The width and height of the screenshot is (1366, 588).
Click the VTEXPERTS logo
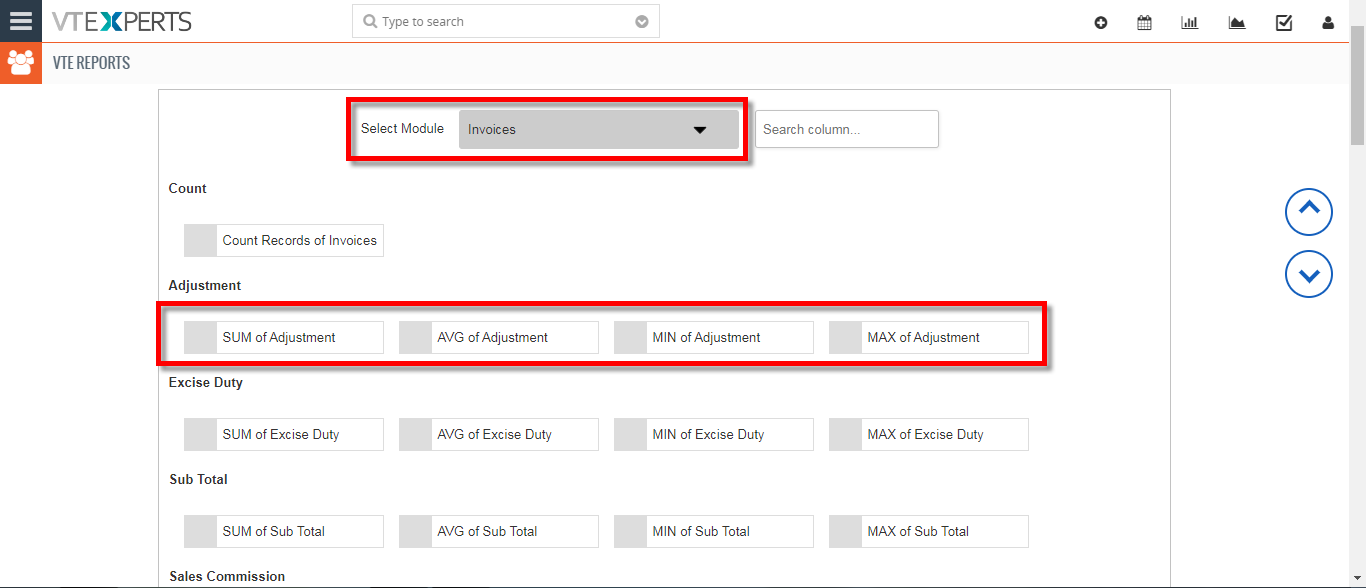click(x=122, y=21)
